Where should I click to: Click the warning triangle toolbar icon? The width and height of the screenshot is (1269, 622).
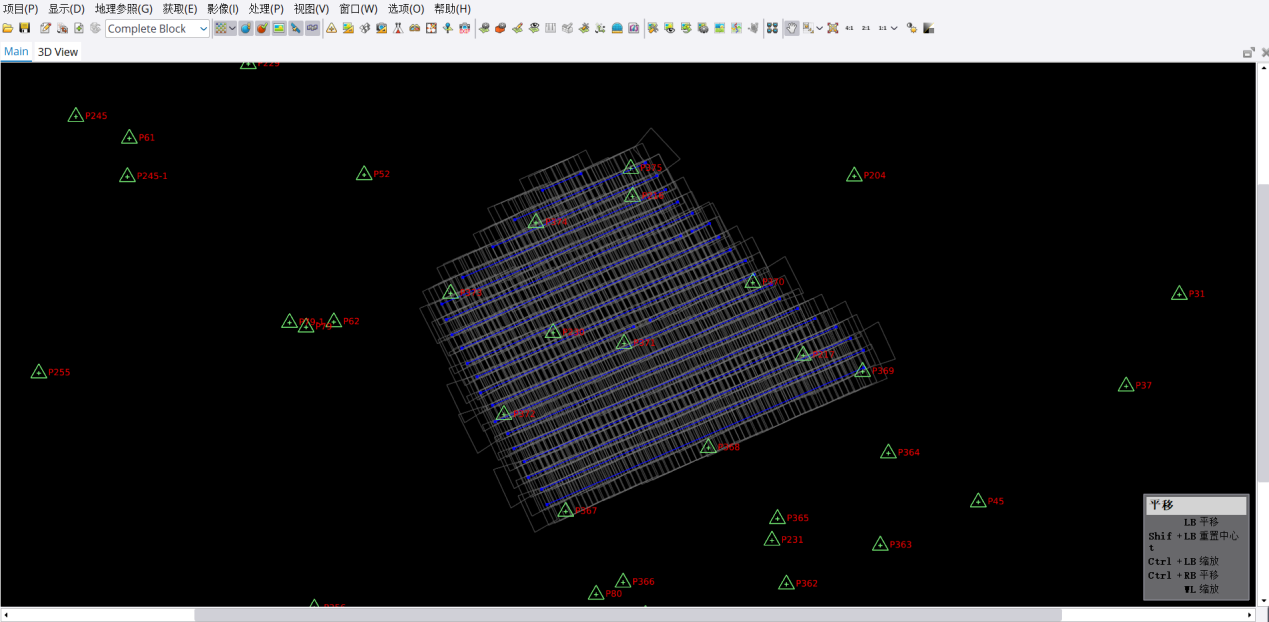332,28
